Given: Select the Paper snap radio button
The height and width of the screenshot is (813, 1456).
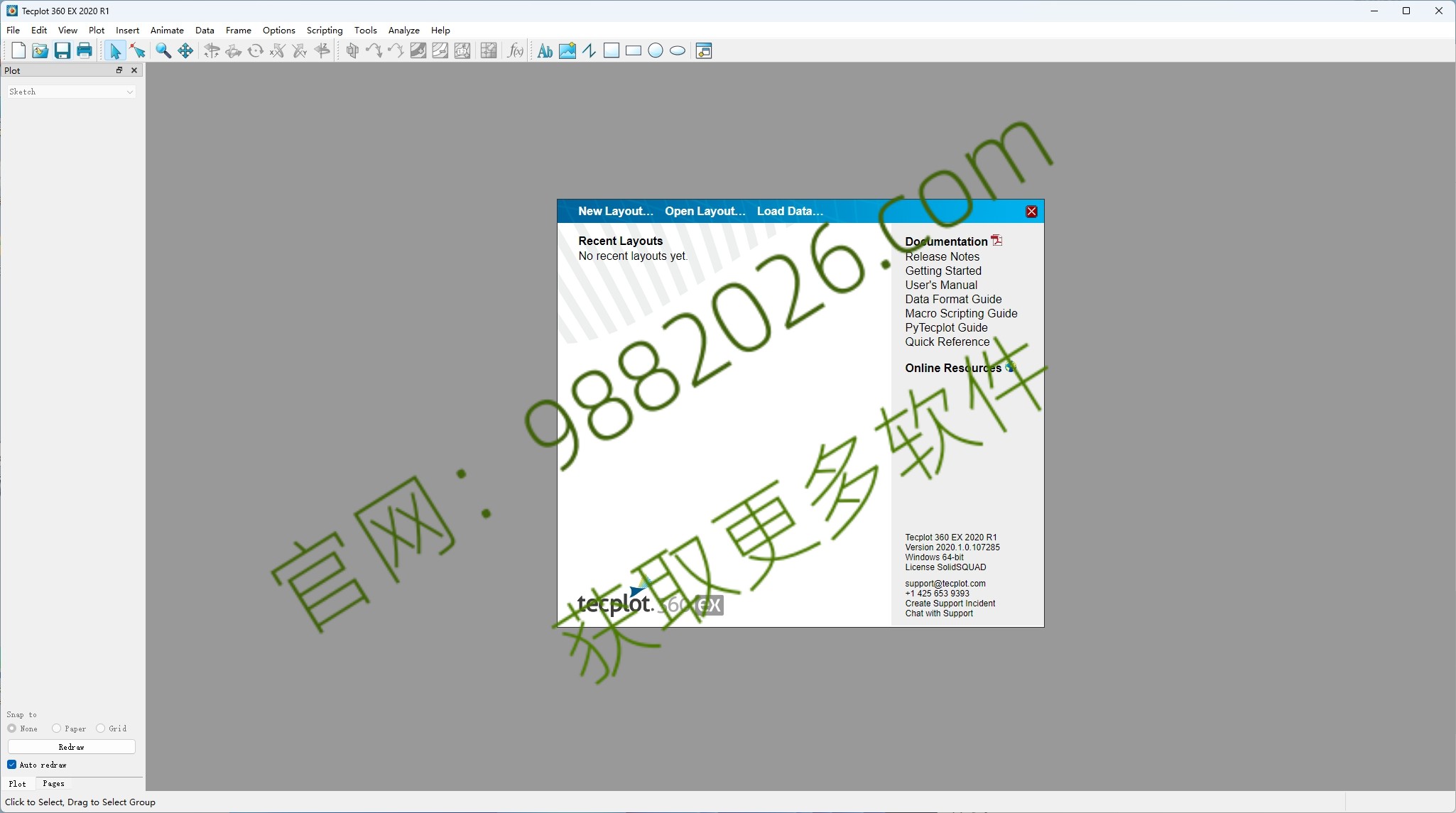Looking at the screenshot, I should (56, 729).
